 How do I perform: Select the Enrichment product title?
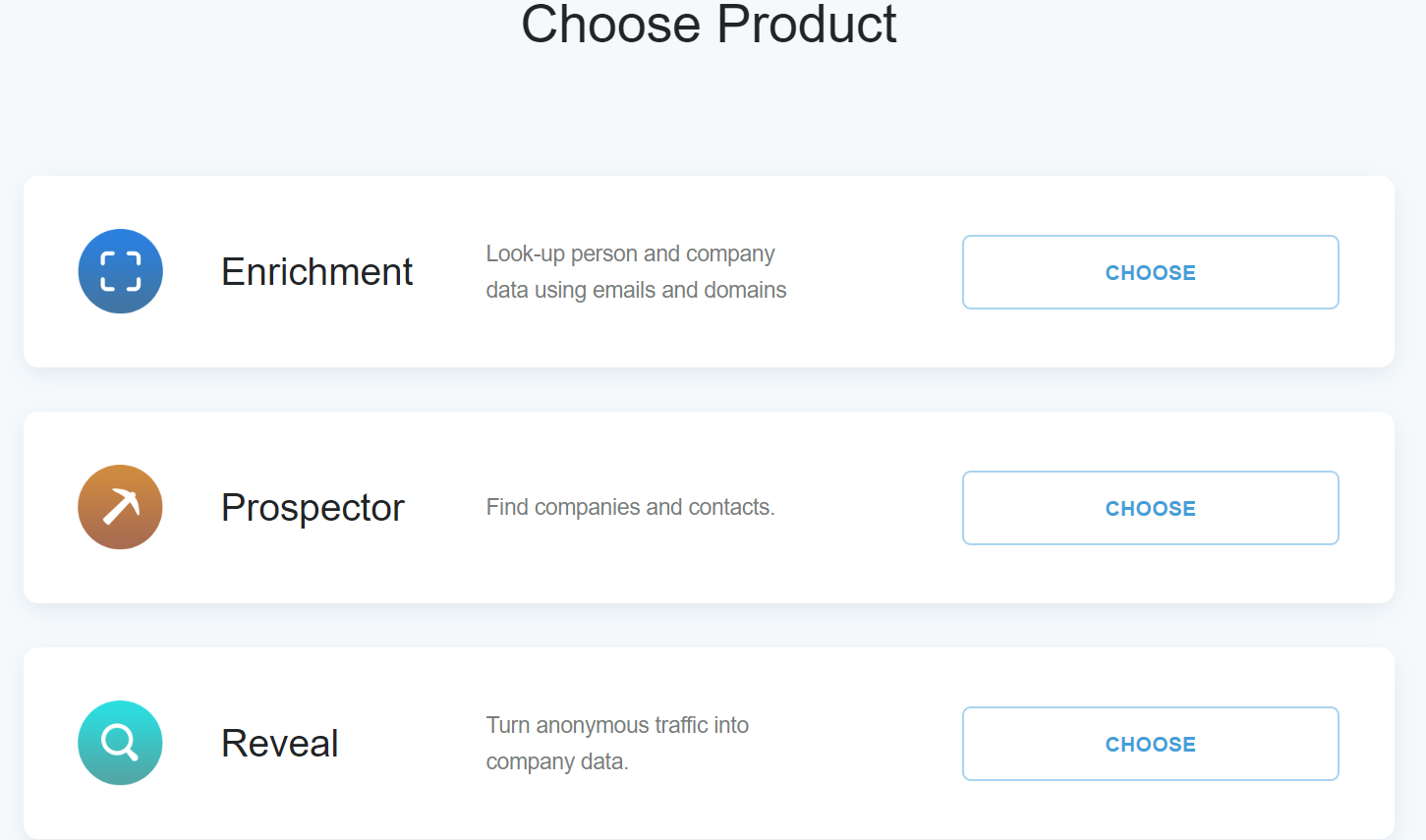coord(316,272)
